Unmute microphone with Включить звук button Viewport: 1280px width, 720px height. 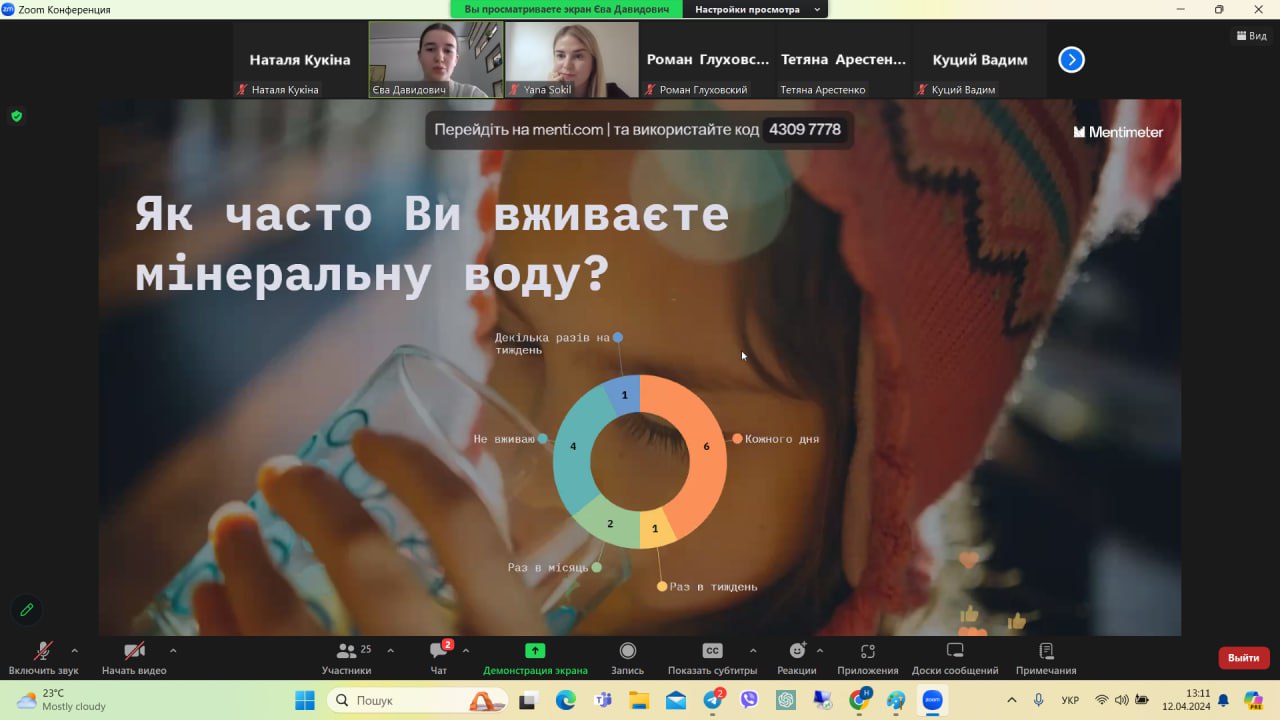click(x=43, y=658)
